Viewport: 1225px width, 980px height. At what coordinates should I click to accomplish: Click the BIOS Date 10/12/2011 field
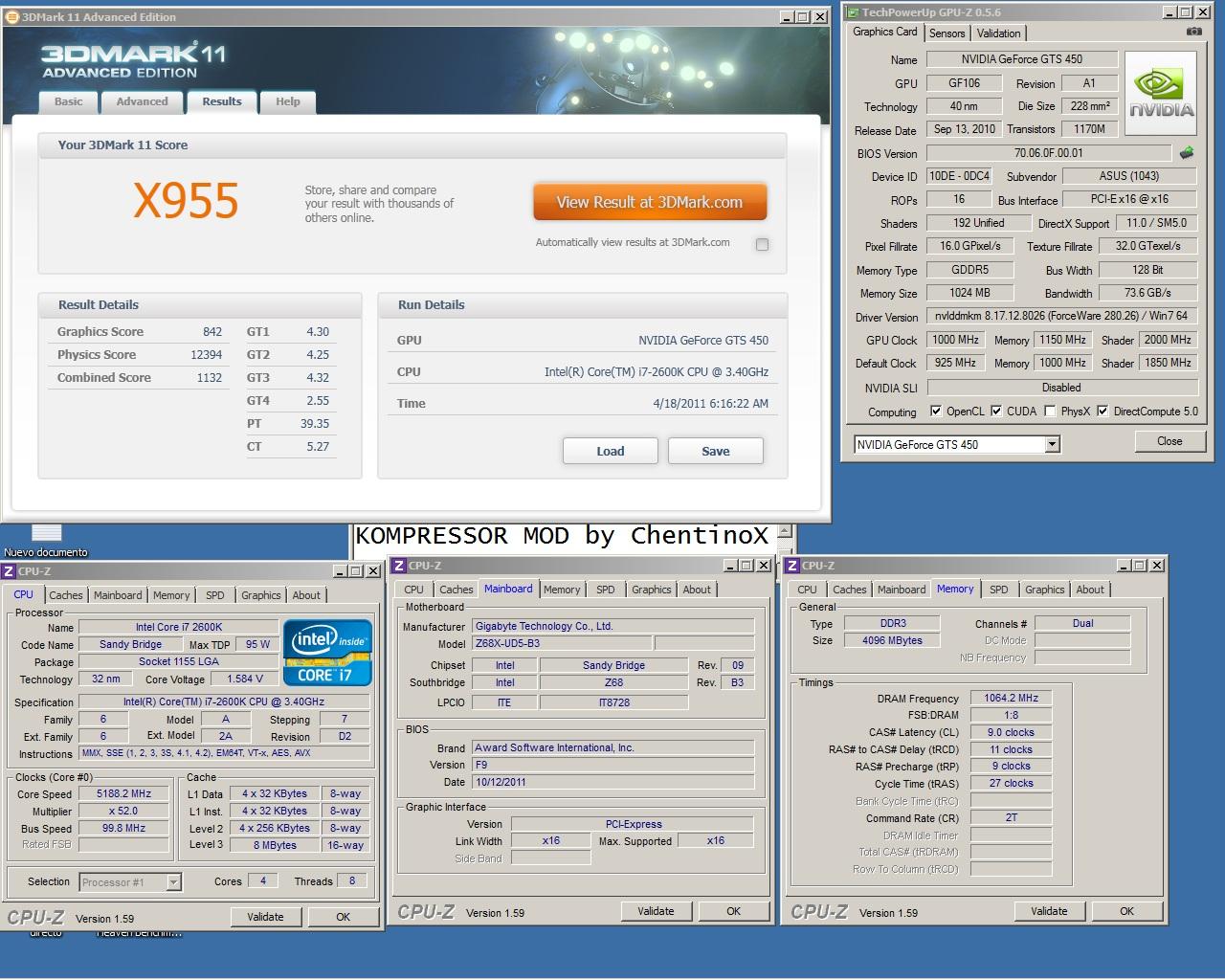pyautogui.click(x=612, y=782)
